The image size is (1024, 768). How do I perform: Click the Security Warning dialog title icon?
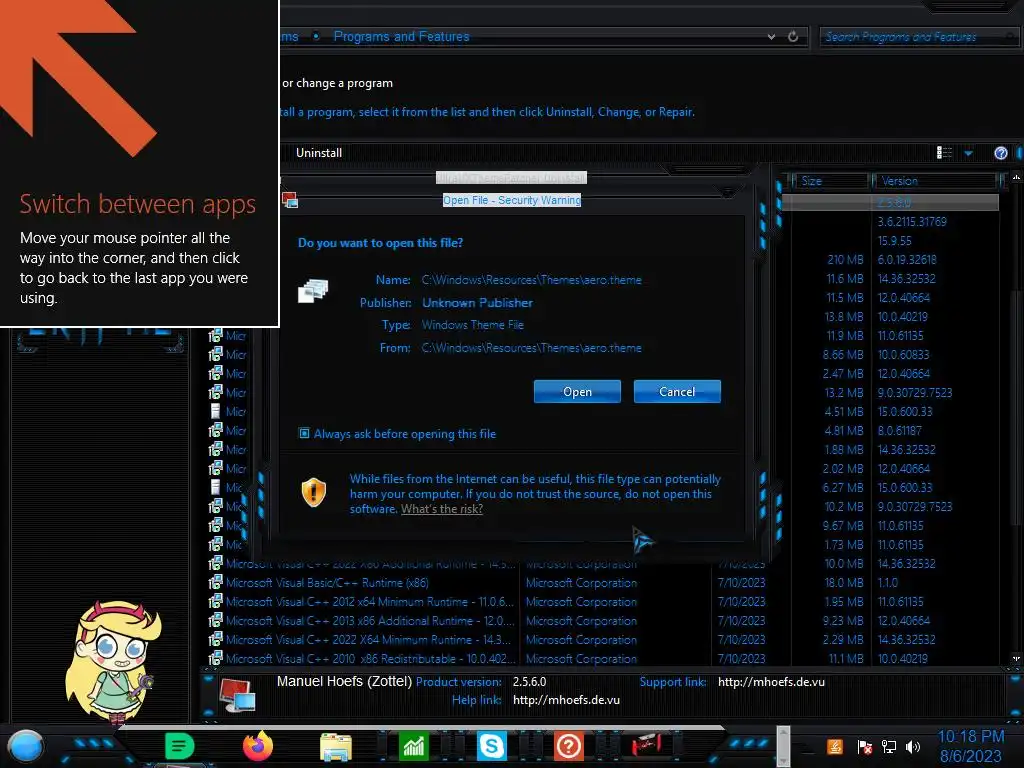coord(290,200)
